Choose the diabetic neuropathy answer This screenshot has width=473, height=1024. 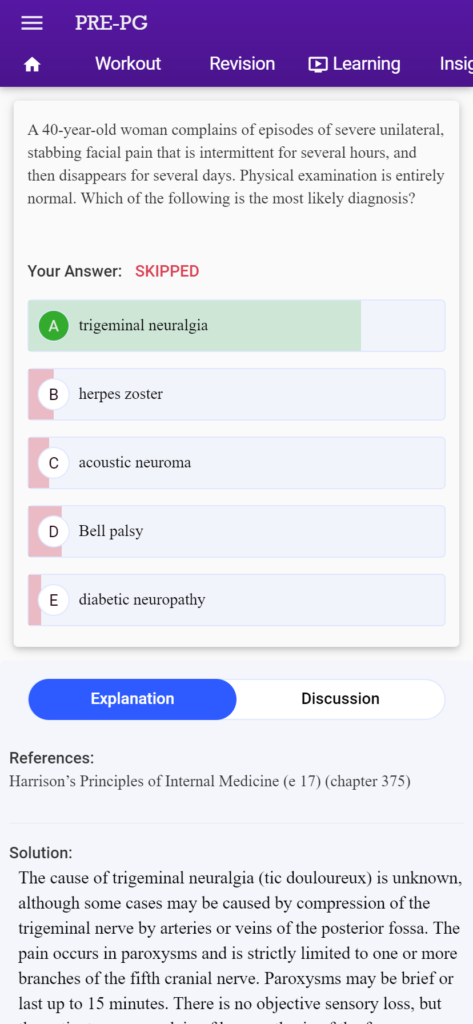(x=236, y=600)
